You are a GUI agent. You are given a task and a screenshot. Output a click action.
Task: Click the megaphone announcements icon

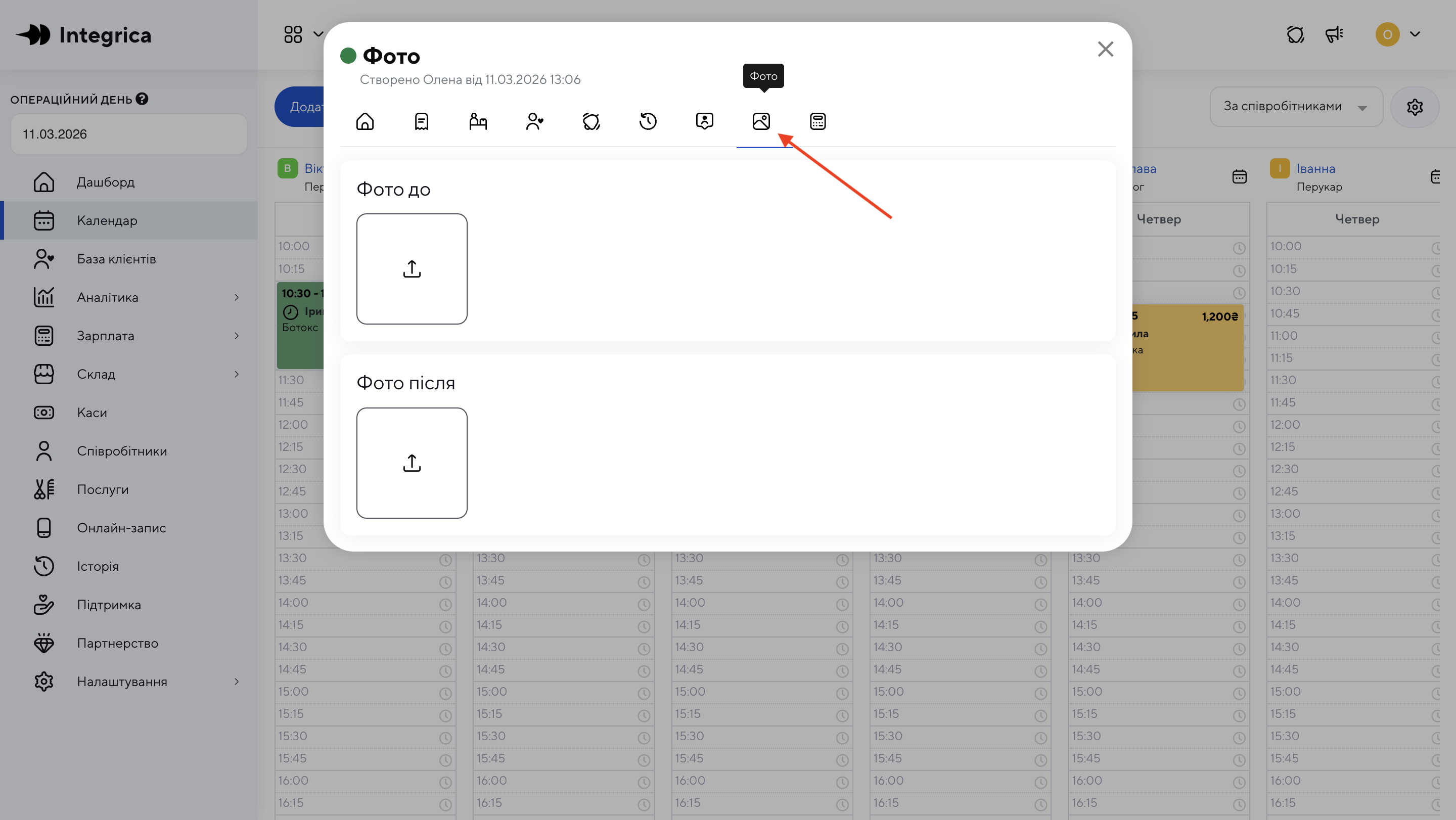pos(1334,34)
